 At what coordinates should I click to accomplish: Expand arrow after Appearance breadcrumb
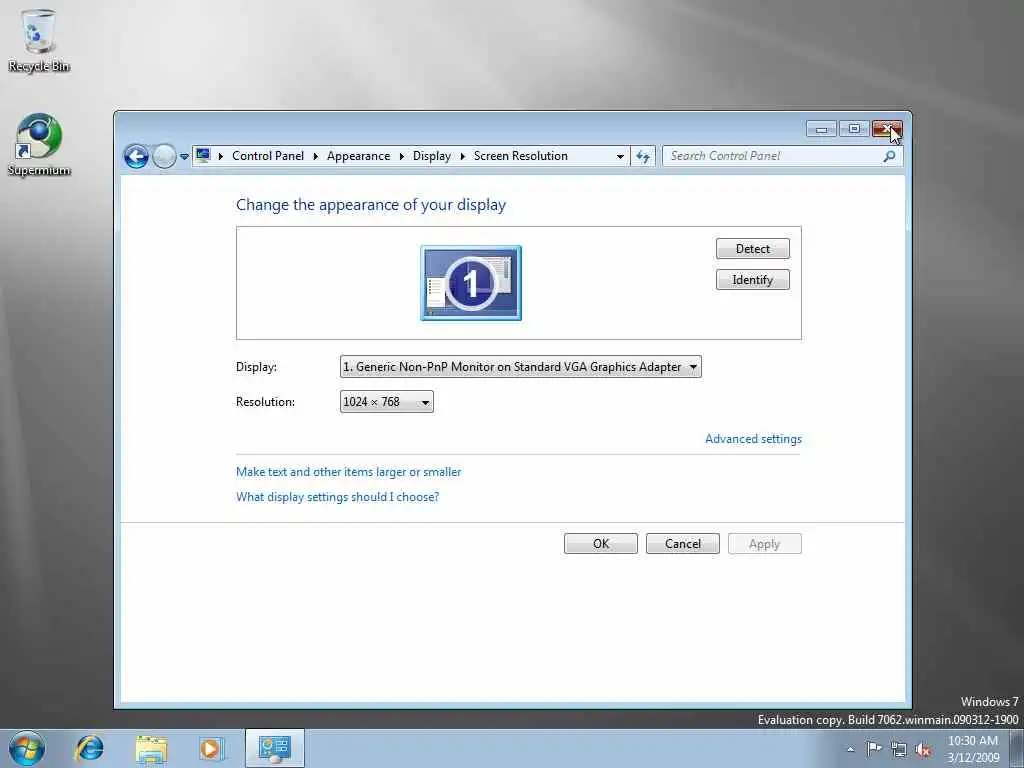[x=401, y=156]
